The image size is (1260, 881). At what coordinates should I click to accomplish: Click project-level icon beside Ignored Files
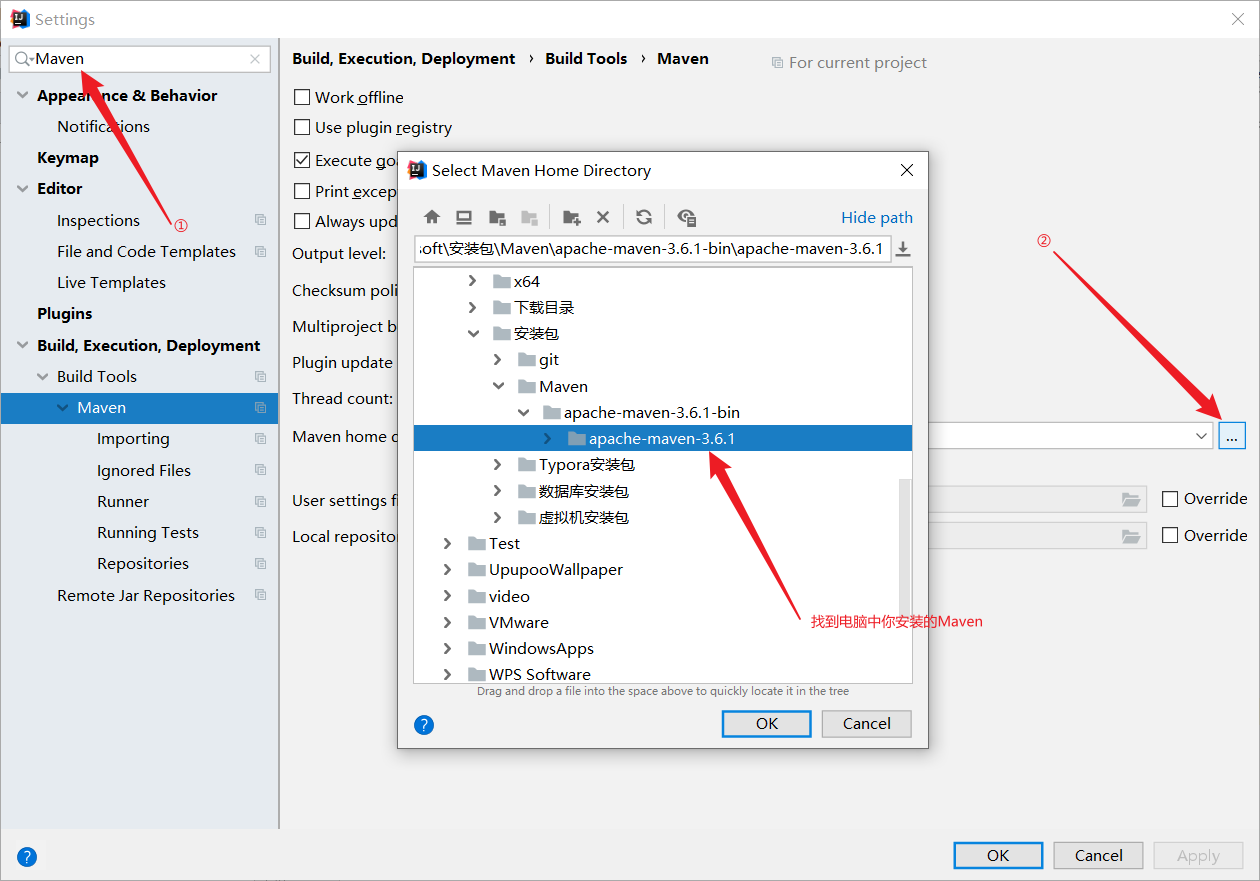tap(261, 470)
